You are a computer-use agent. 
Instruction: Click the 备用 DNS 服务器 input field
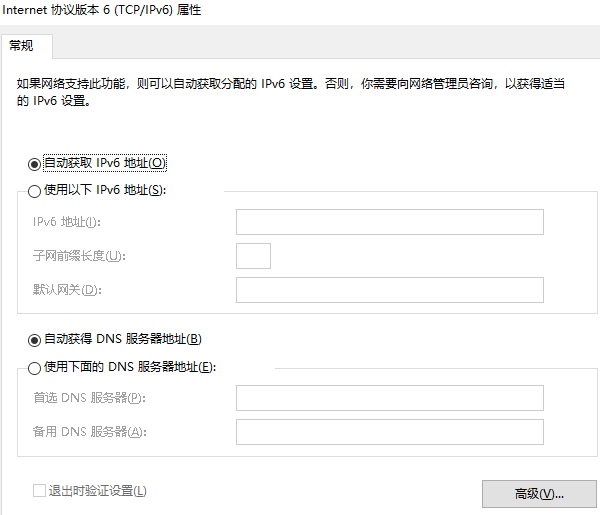coord(389,432)
